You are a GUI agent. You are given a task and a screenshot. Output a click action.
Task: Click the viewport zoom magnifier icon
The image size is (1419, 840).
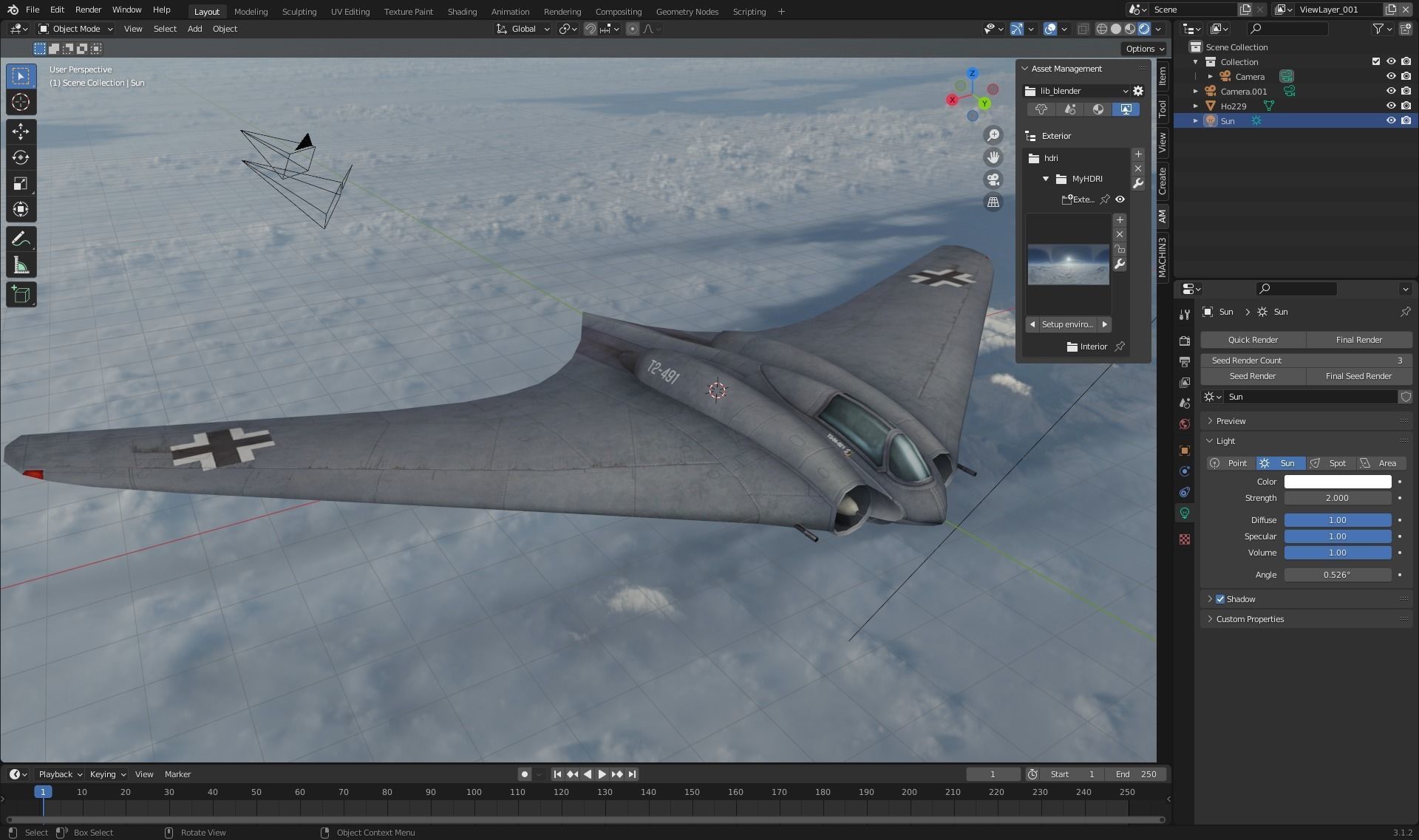[993, 135]
